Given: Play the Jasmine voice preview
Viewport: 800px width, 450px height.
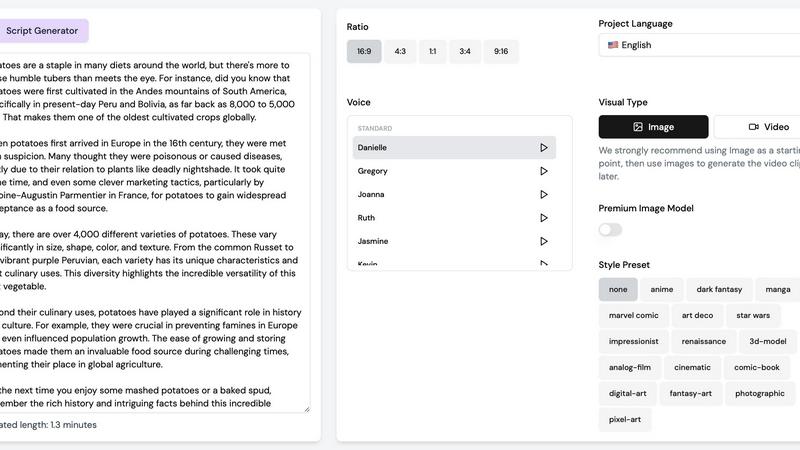Looking at the screenshot, I should pyautogui.click(x=544, y=241).
